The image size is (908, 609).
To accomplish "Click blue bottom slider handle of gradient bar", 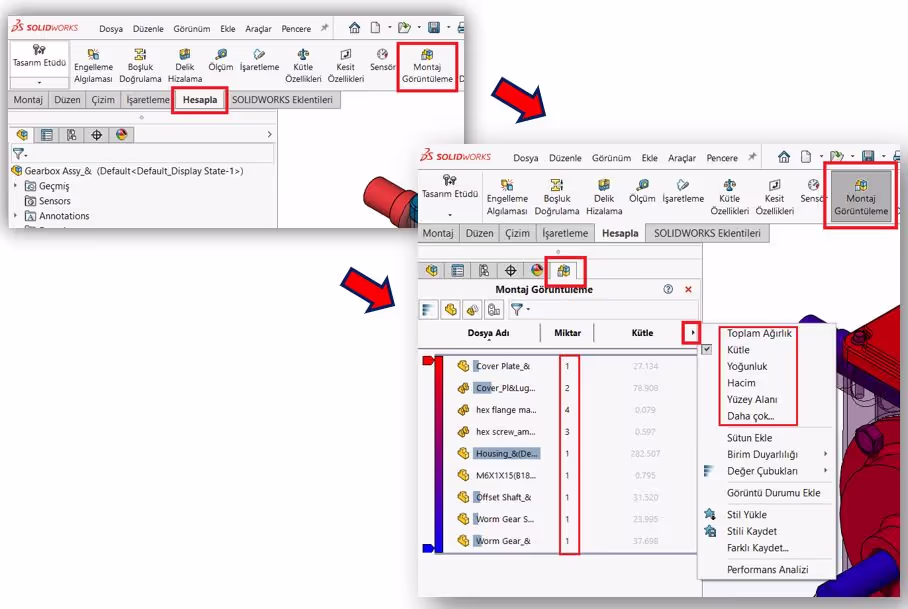I will click(x=429, y=548).
